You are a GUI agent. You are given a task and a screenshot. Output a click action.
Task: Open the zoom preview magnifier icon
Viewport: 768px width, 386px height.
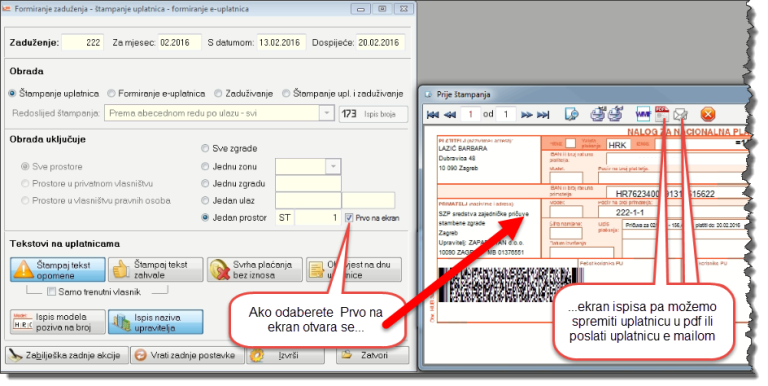pyautogui.click(x=571, y=114)
